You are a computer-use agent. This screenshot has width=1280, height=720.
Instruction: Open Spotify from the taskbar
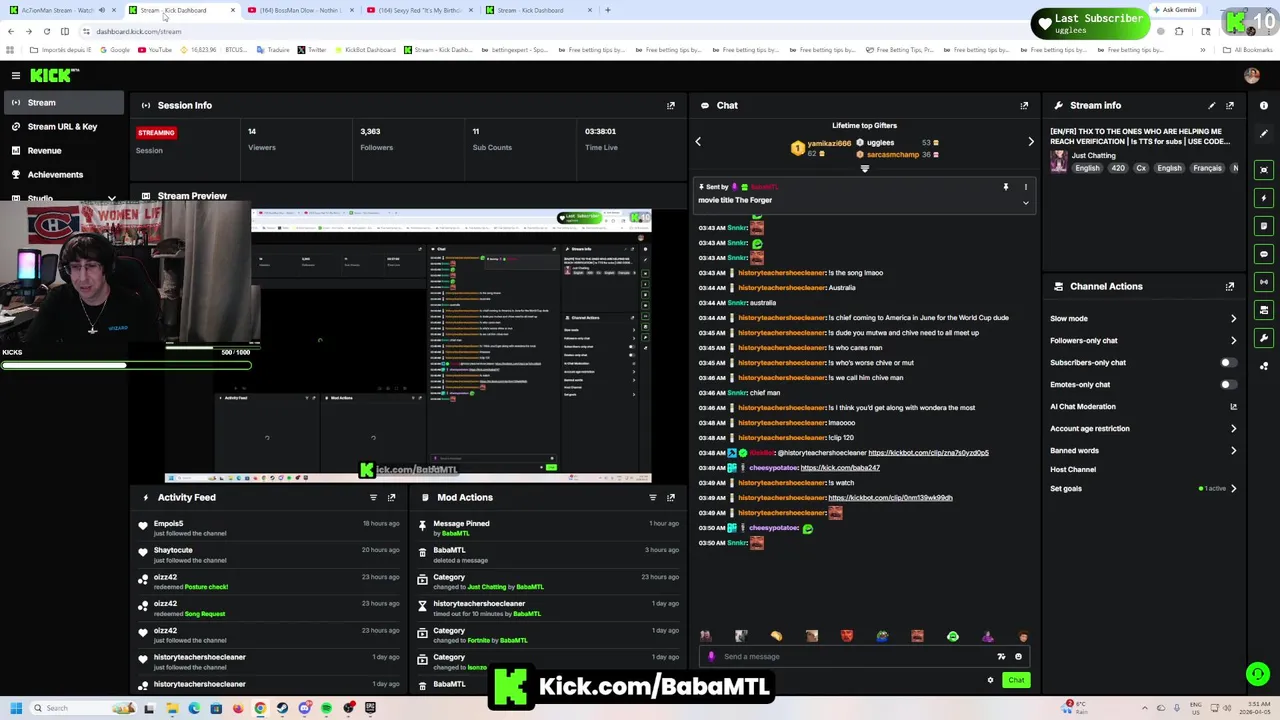point(326,708)
